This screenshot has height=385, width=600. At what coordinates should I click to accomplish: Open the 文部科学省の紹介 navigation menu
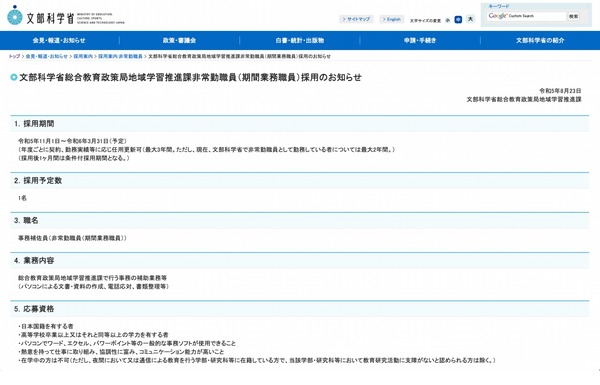coord(540,40)
